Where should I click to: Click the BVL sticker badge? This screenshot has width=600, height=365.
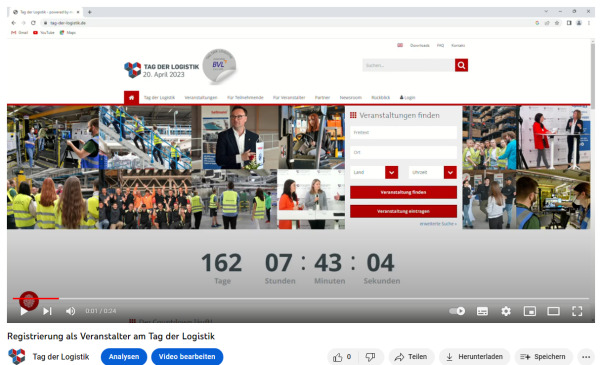(219, 66)
